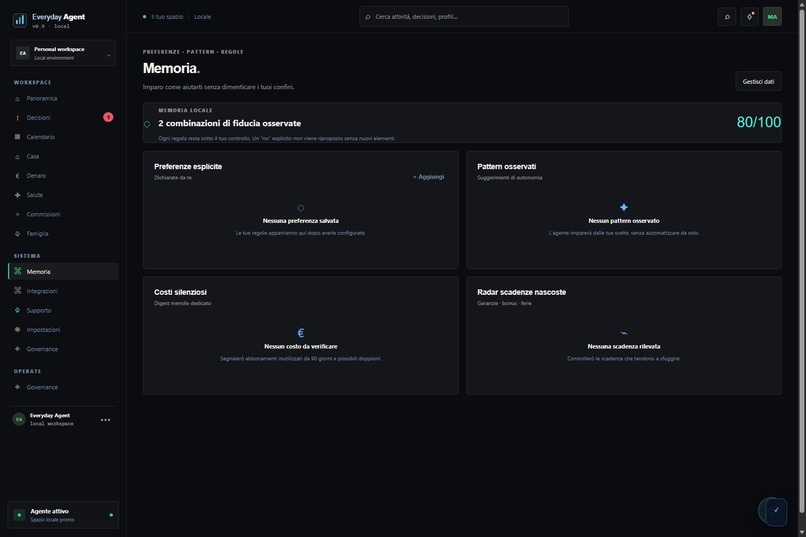Click the scrollbar down arrow
Image resolution: width=806 pixels, height=537 pixels.
(x=802, y=532)
